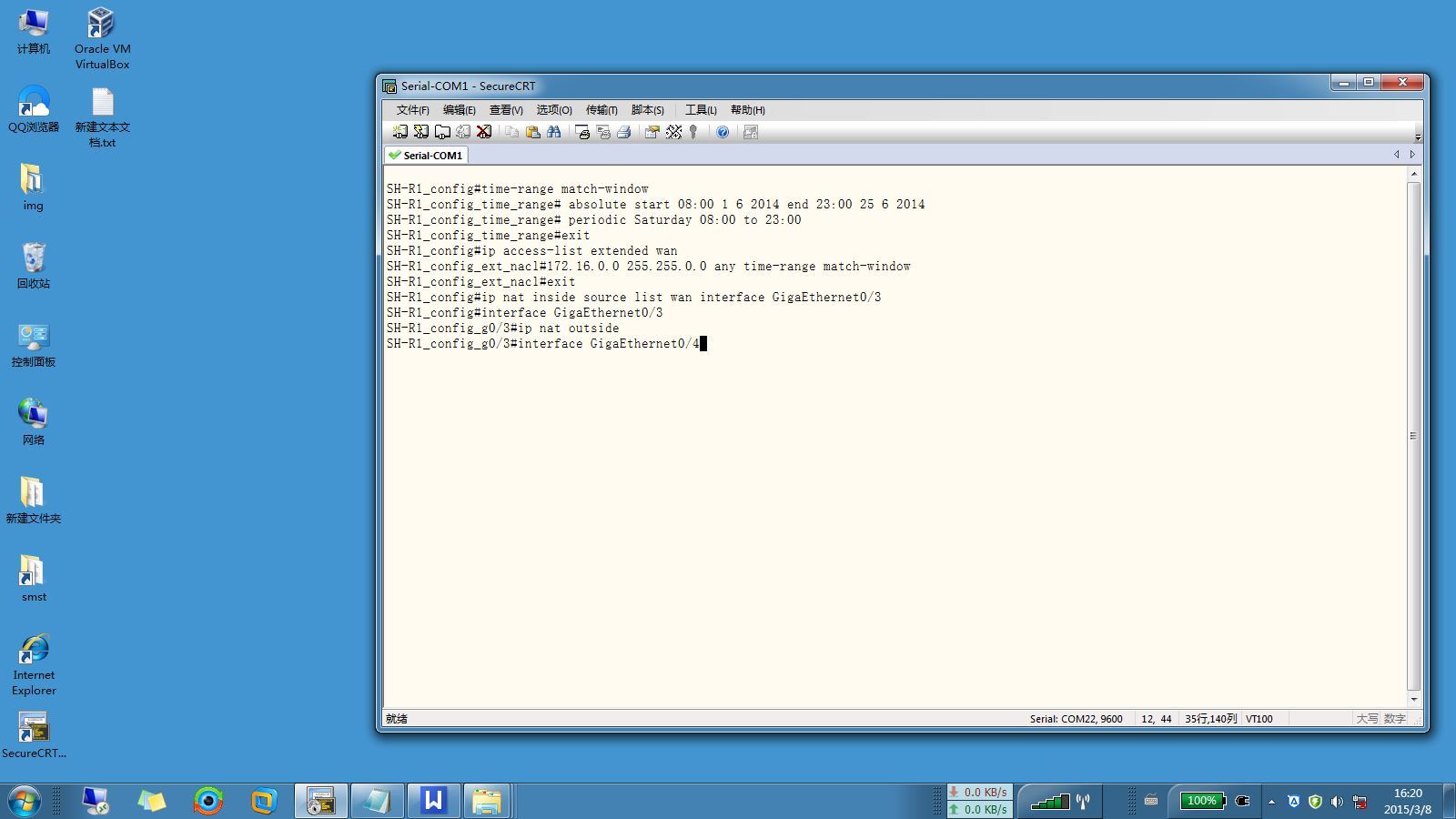
Task: Click the tab scroll left arrow
Action: coord(1397,155)
